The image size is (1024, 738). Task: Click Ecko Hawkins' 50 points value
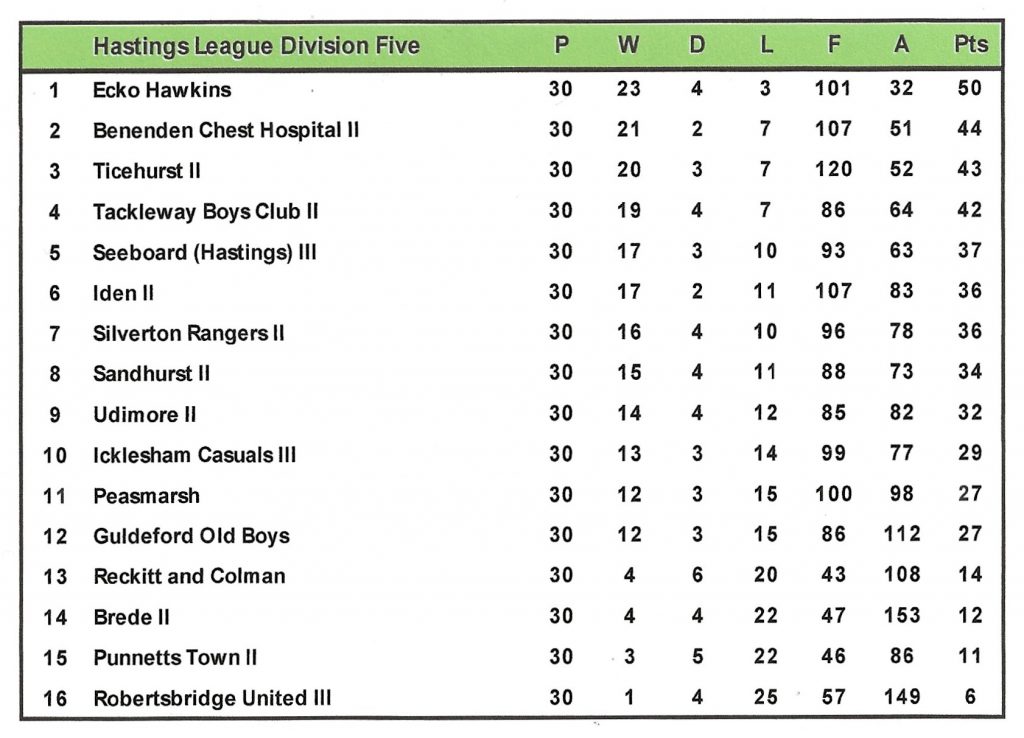pyautogui.click(x=969, y=88)
